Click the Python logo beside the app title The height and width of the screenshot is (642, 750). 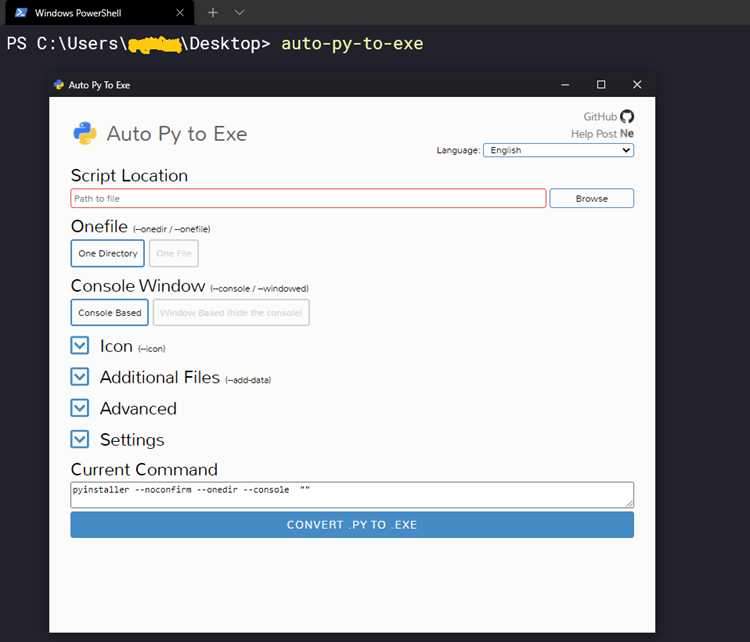(x=85, y=133)
